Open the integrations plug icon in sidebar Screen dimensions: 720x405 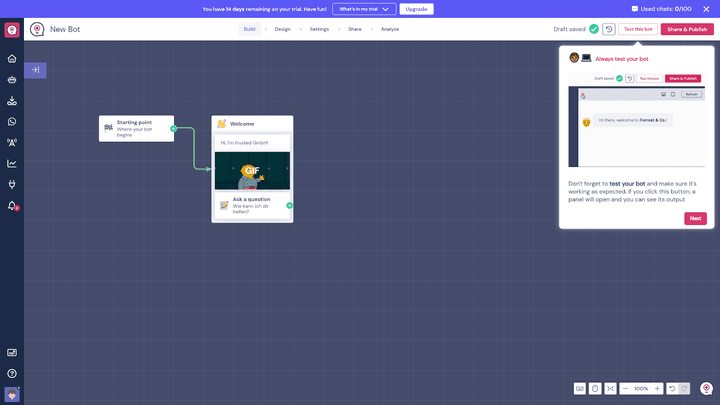(x=12, y=184)
